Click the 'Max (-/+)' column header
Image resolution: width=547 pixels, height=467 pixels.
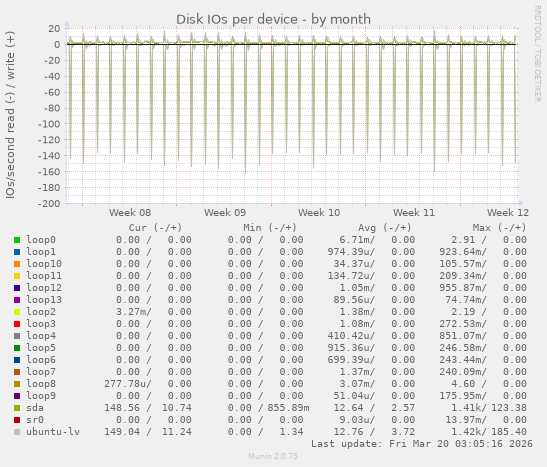499,228
